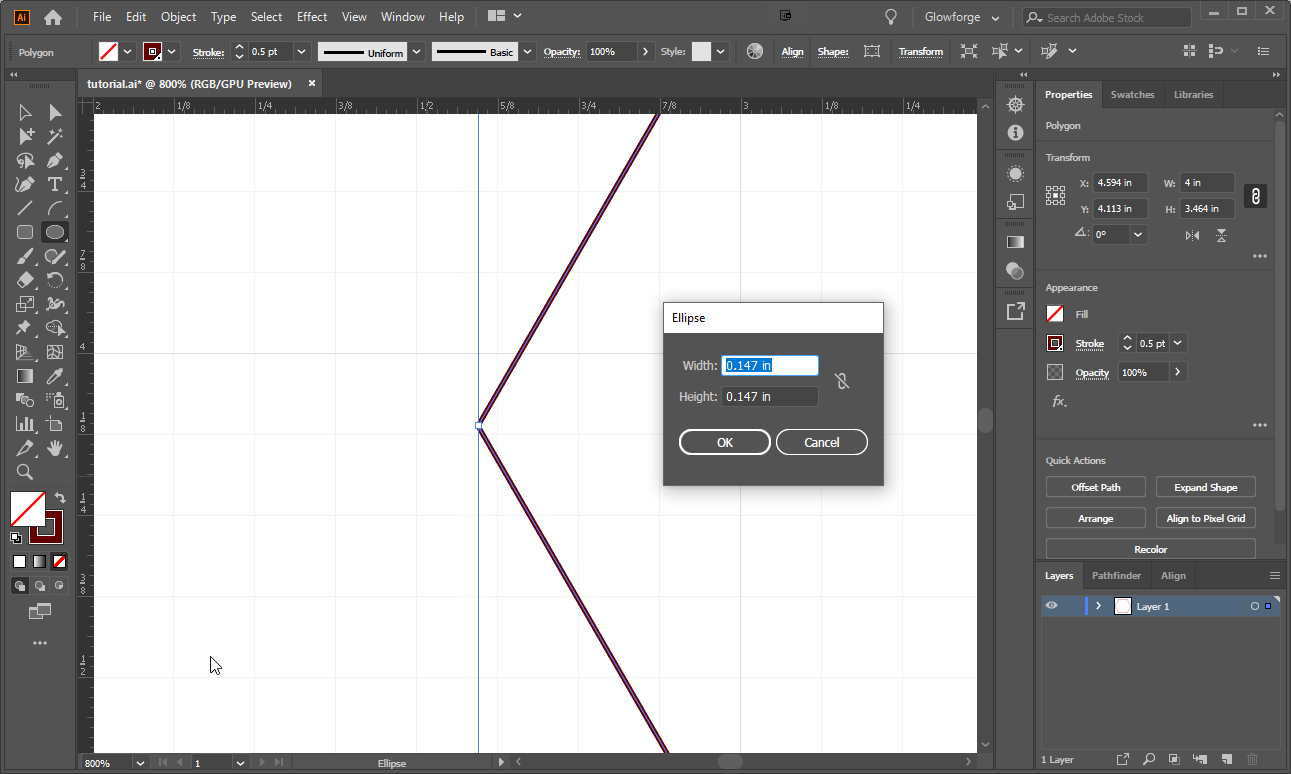Image resolution: width=1291 pixels, height=774 pixels.
Task: Open the Pathfinder tab
Action: 1116,575
